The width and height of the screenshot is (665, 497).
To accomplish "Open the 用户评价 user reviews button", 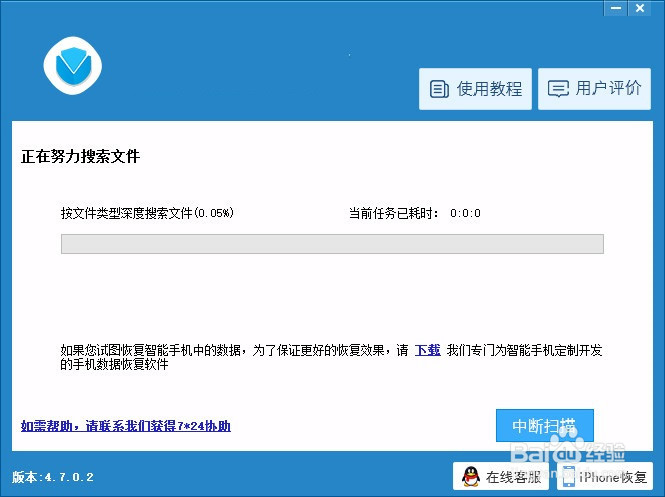I will (594, 89).
